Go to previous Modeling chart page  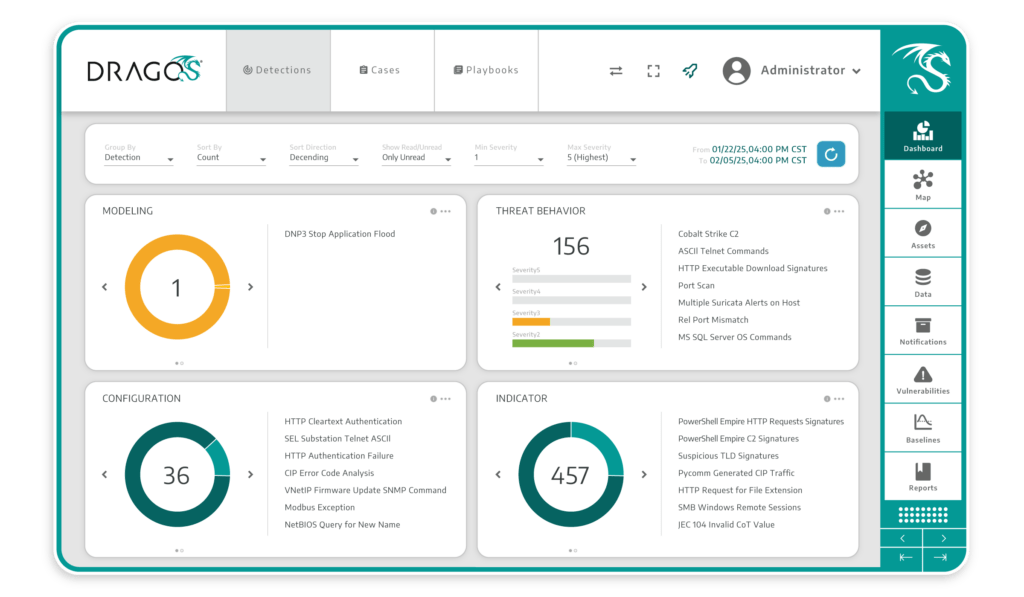pyautogui.click(x=104, y=287)
